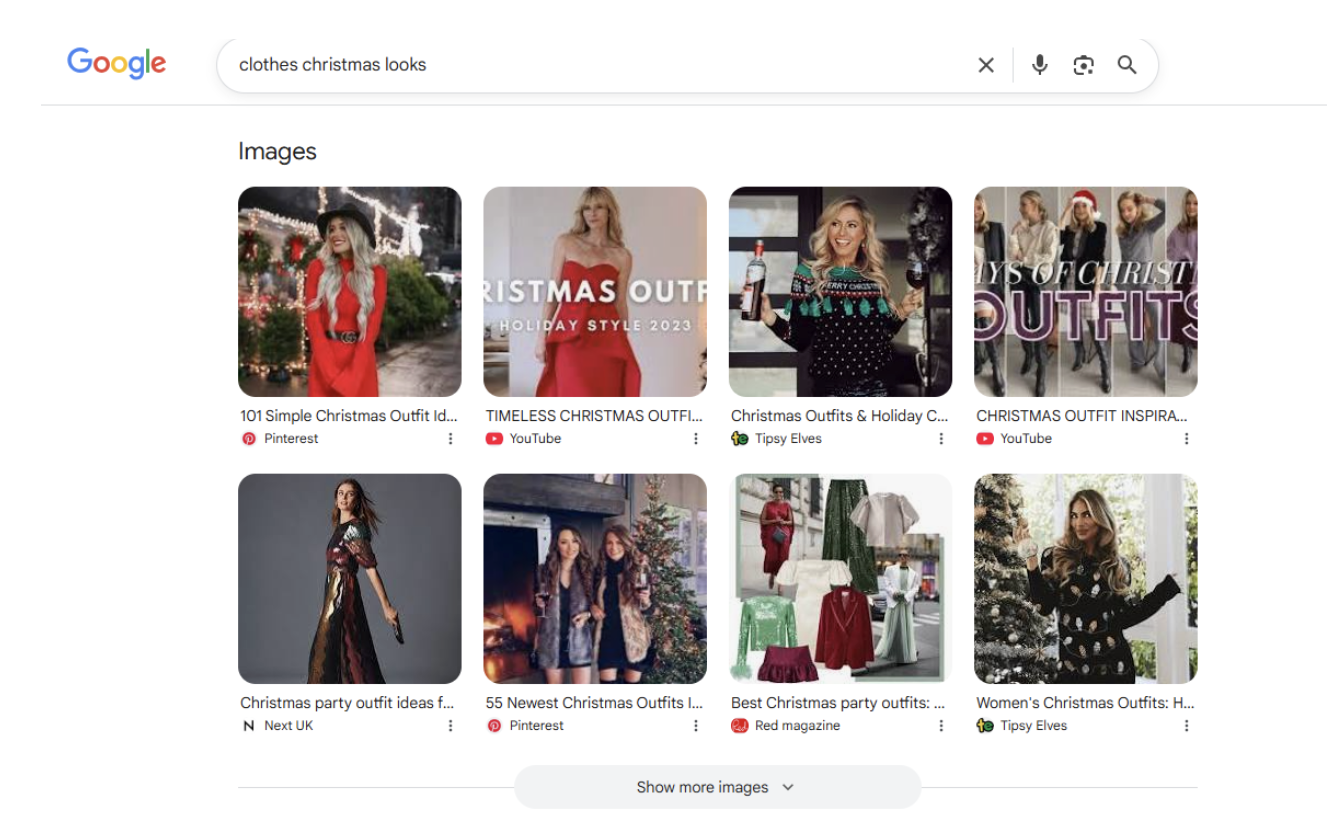The width and height of the screenshot is (1340, 838).
Task: Click the fireplace two women thumbnail
Action: click(594, 579)
